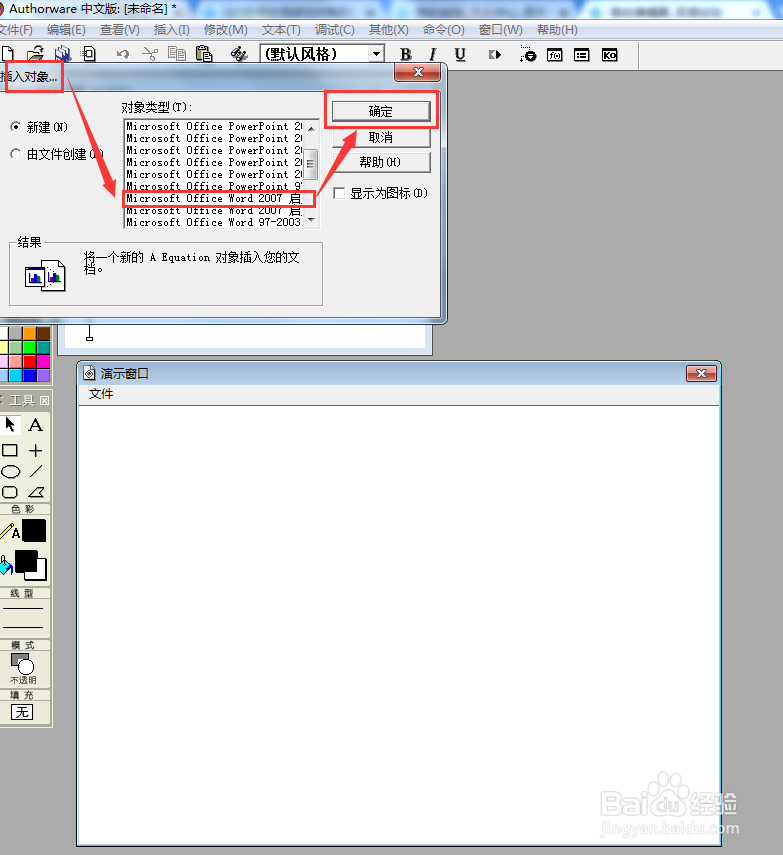Toggle Bold text formatting

coord(406,55)
